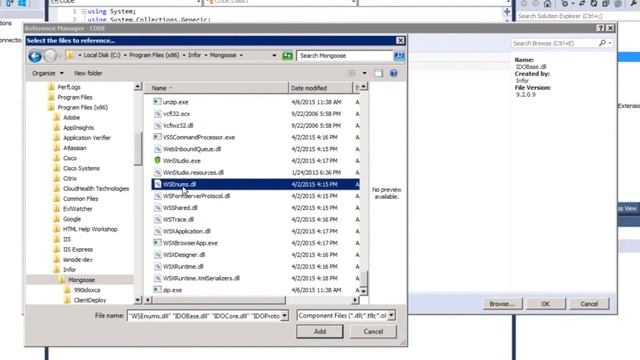Image resolution: width=640 pixels, height=360 pixels.
Task: Open the blue help icon in file dialog
Action: point(393,73)
